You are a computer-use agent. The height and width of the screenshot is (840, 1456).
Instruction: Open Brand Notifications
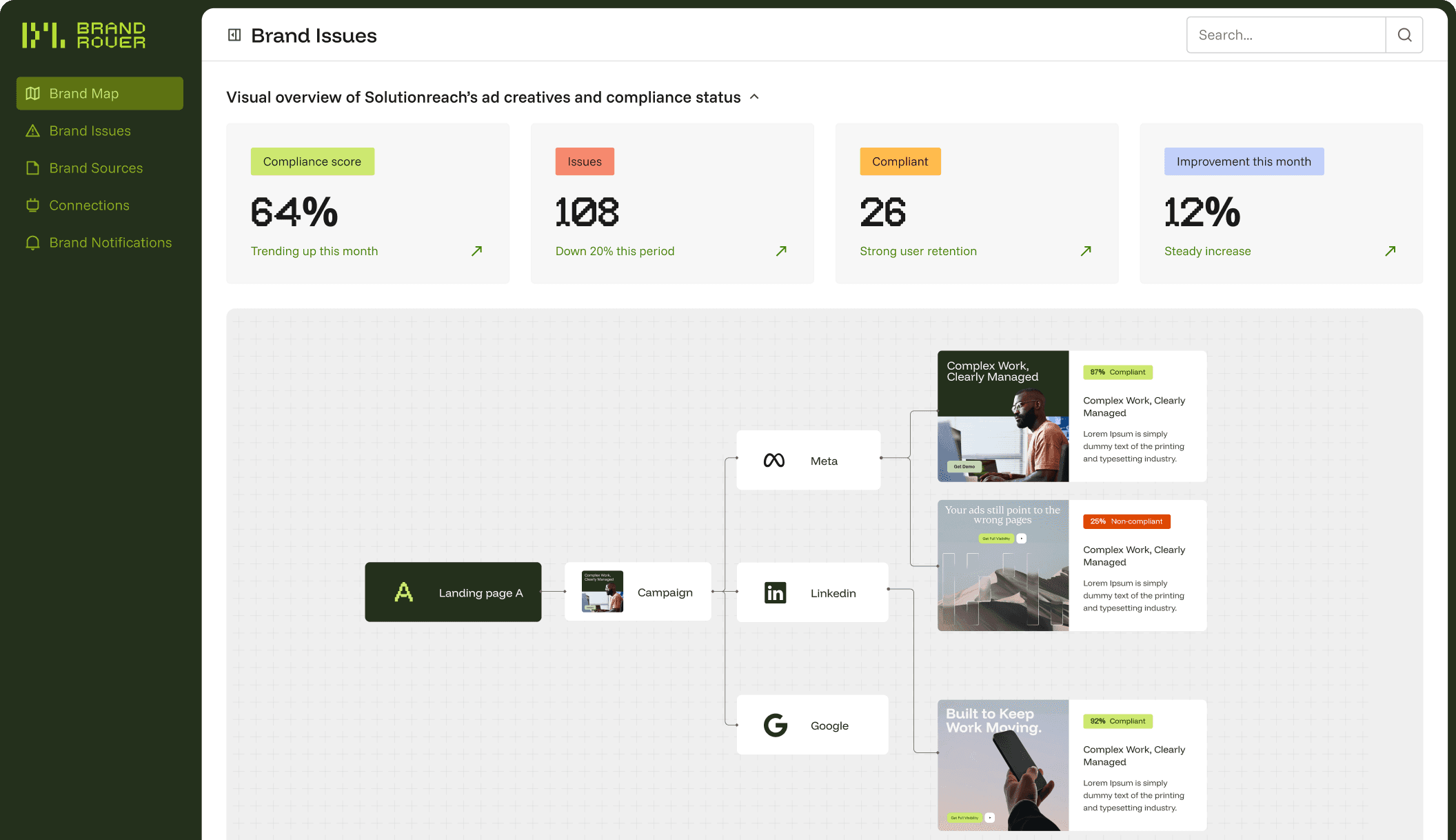point(100,242)
